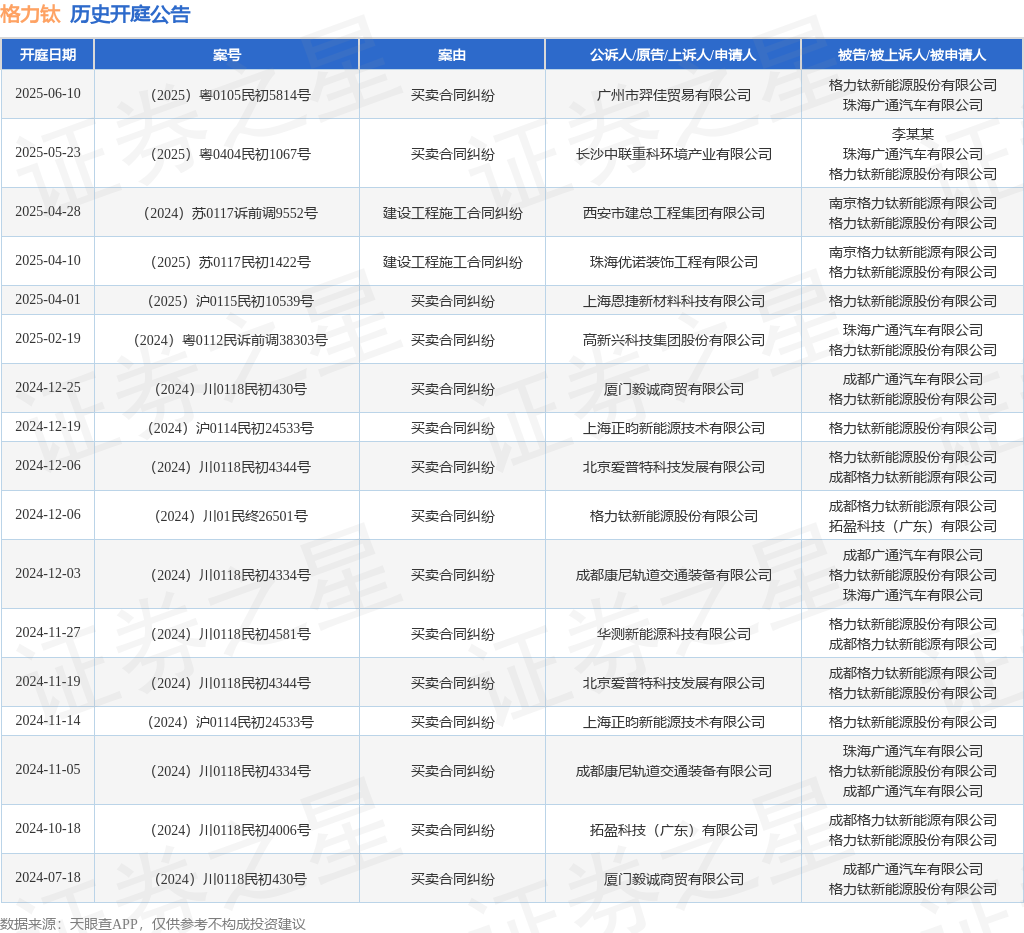This screenshot has height=933, width=1024.
Task: Select the date 2024-10-18
Action: (x=48, y=829)
